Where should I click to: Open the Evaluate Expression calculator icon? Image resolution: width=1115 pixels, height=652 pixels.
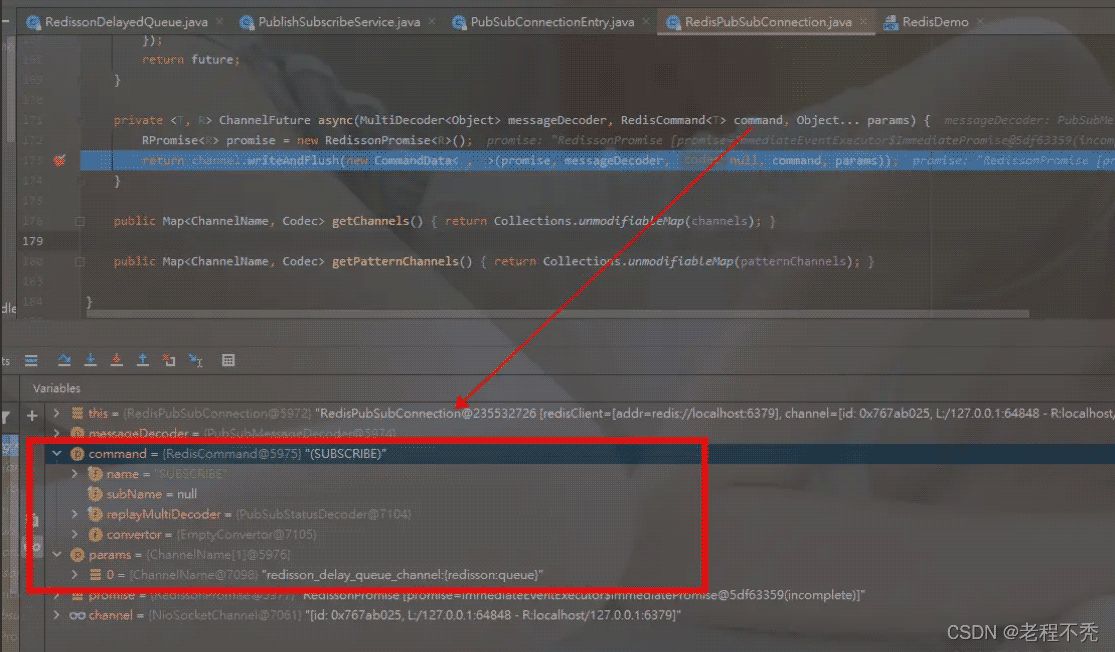coord(228,360)
